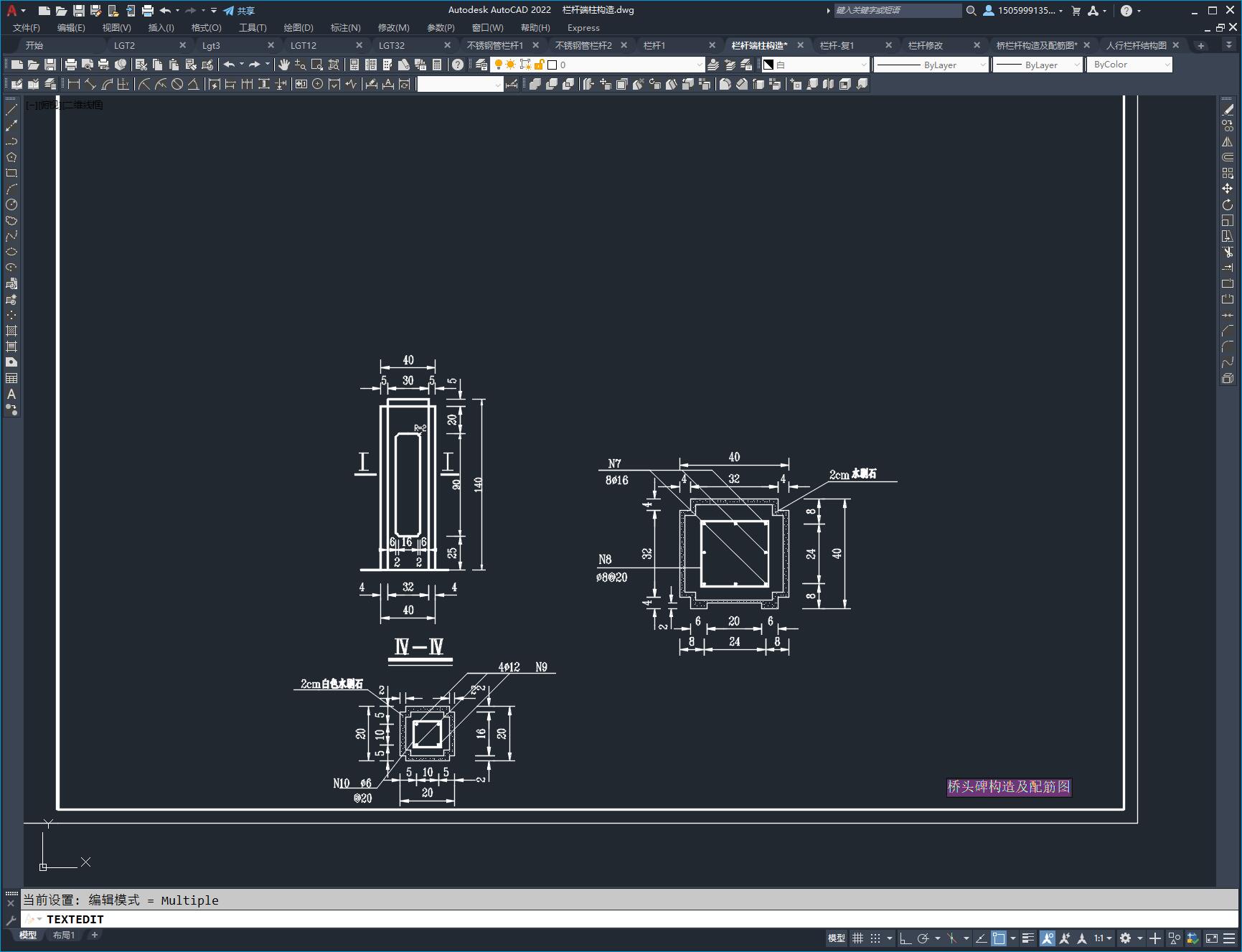
Task: Click the 共享 share button
Action: (239, 11)
